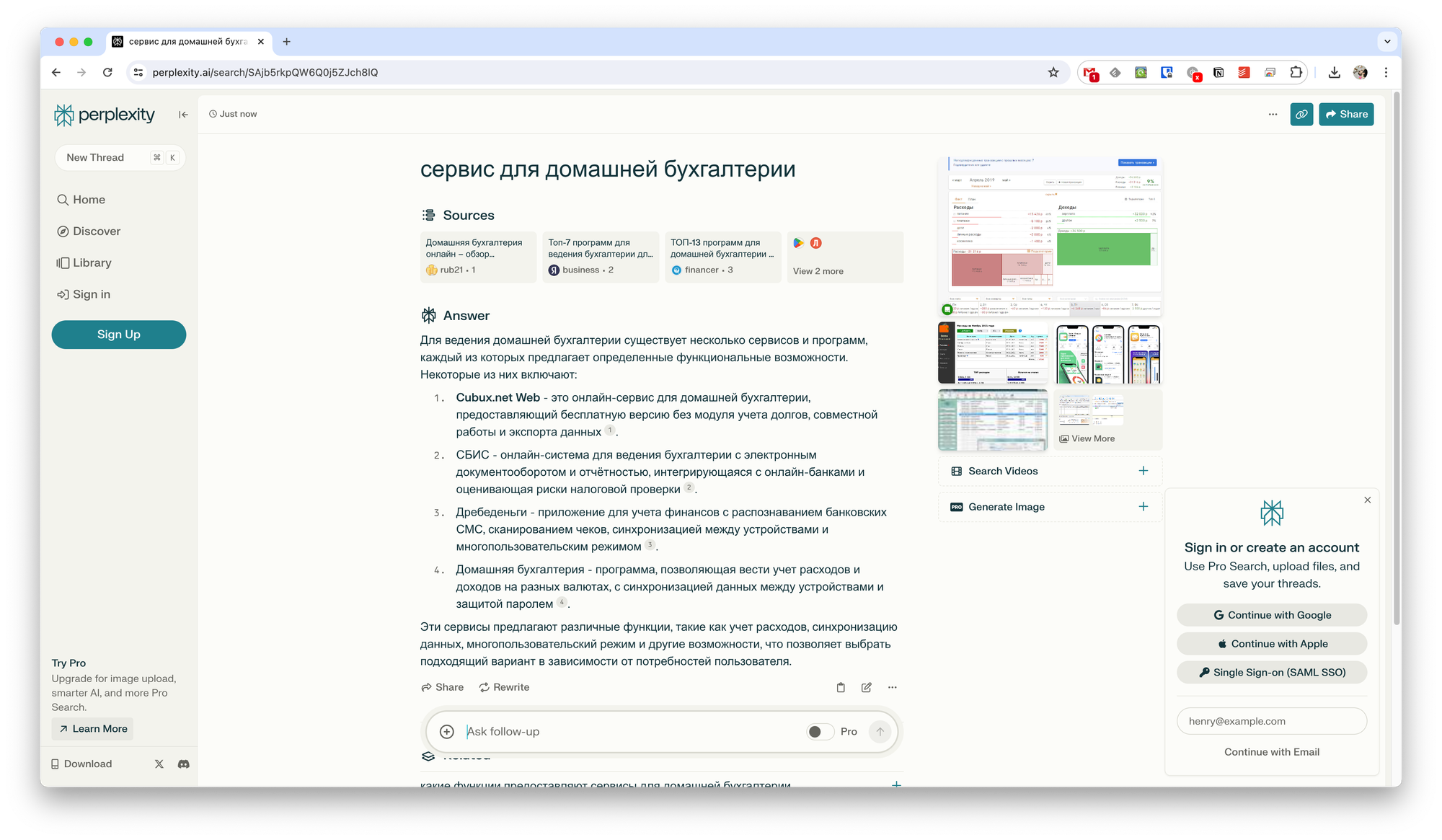
Task: Toggle the Pro search switch
Action: 820,732
